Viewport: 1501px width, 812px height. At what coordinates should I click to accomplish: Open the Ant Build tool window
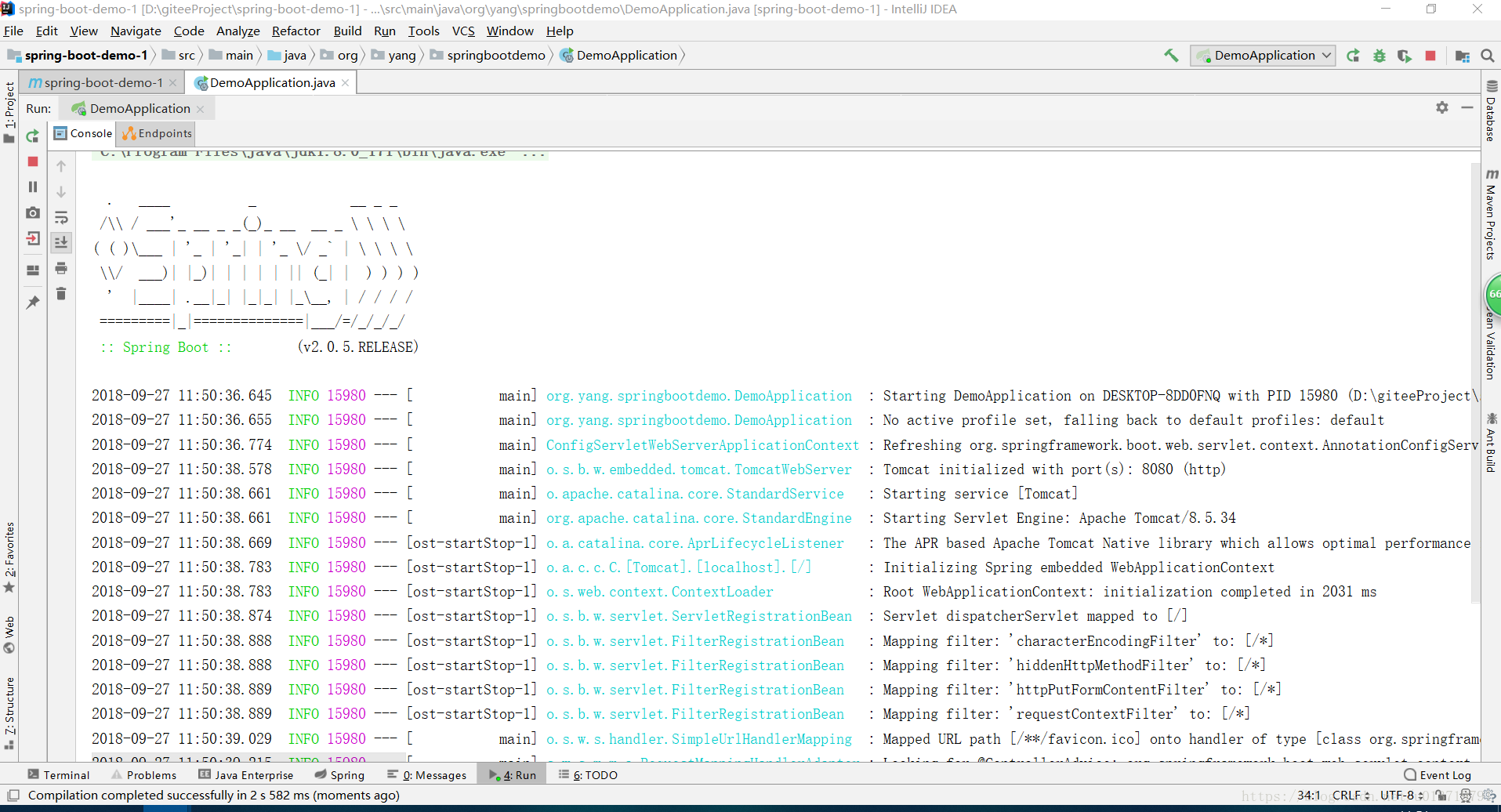coord(1492,442)
